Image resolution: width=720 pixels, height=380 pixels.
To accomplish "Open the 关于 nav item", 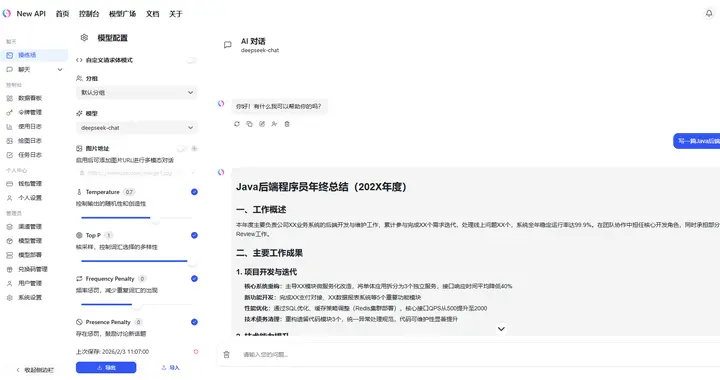I will [x=176, y=14].
